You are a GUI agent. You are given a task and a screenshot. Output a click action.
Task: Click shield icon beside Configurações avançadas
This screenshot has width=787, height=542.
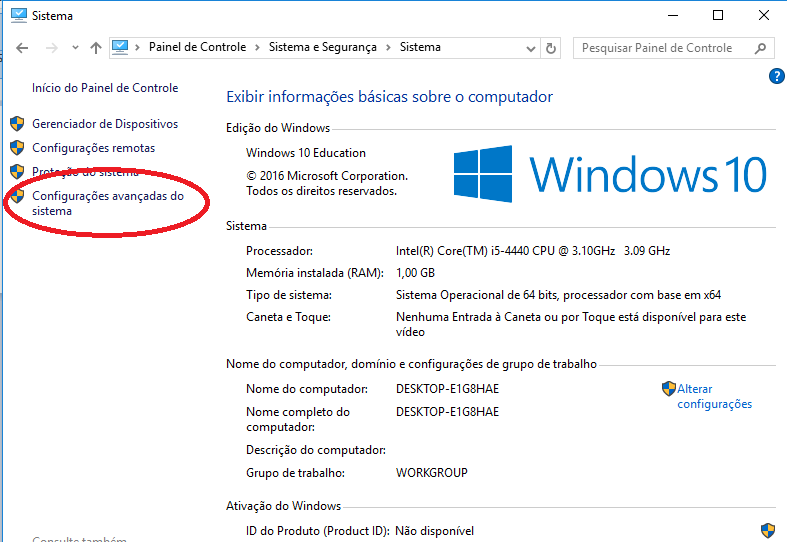17,196
